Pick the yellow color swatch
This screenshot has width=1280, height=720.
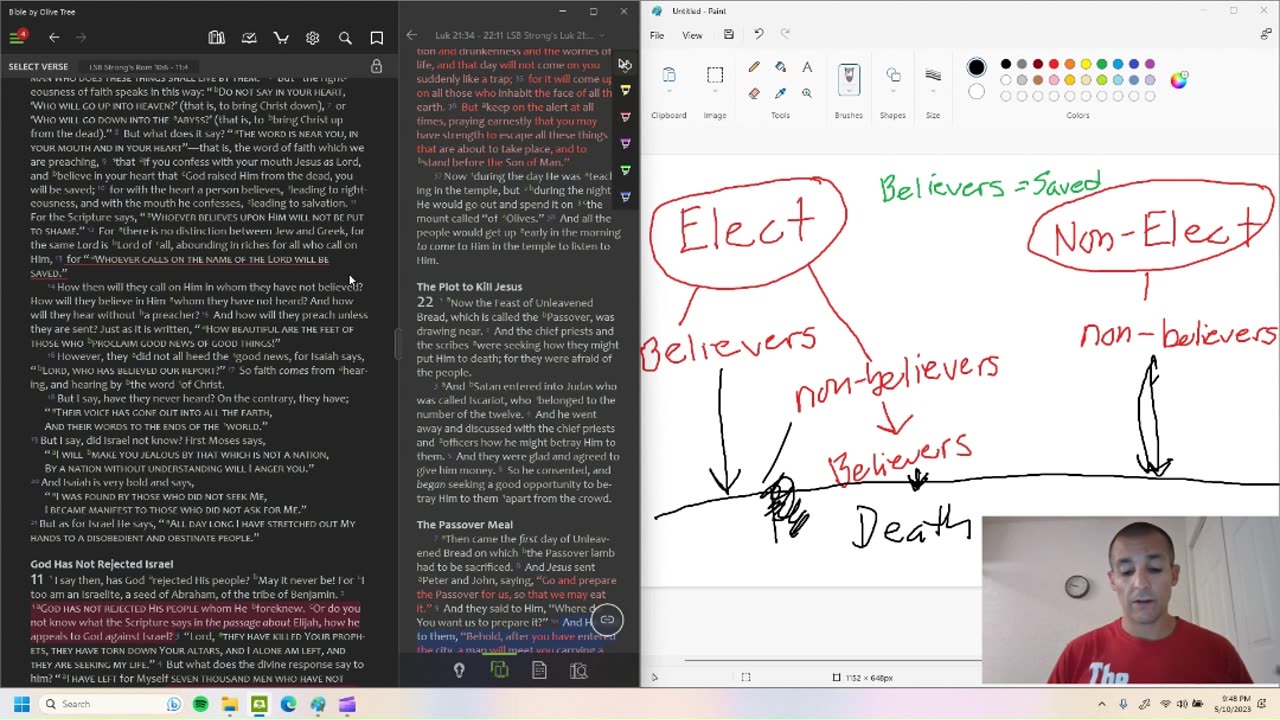click(x=1086, y=64)
